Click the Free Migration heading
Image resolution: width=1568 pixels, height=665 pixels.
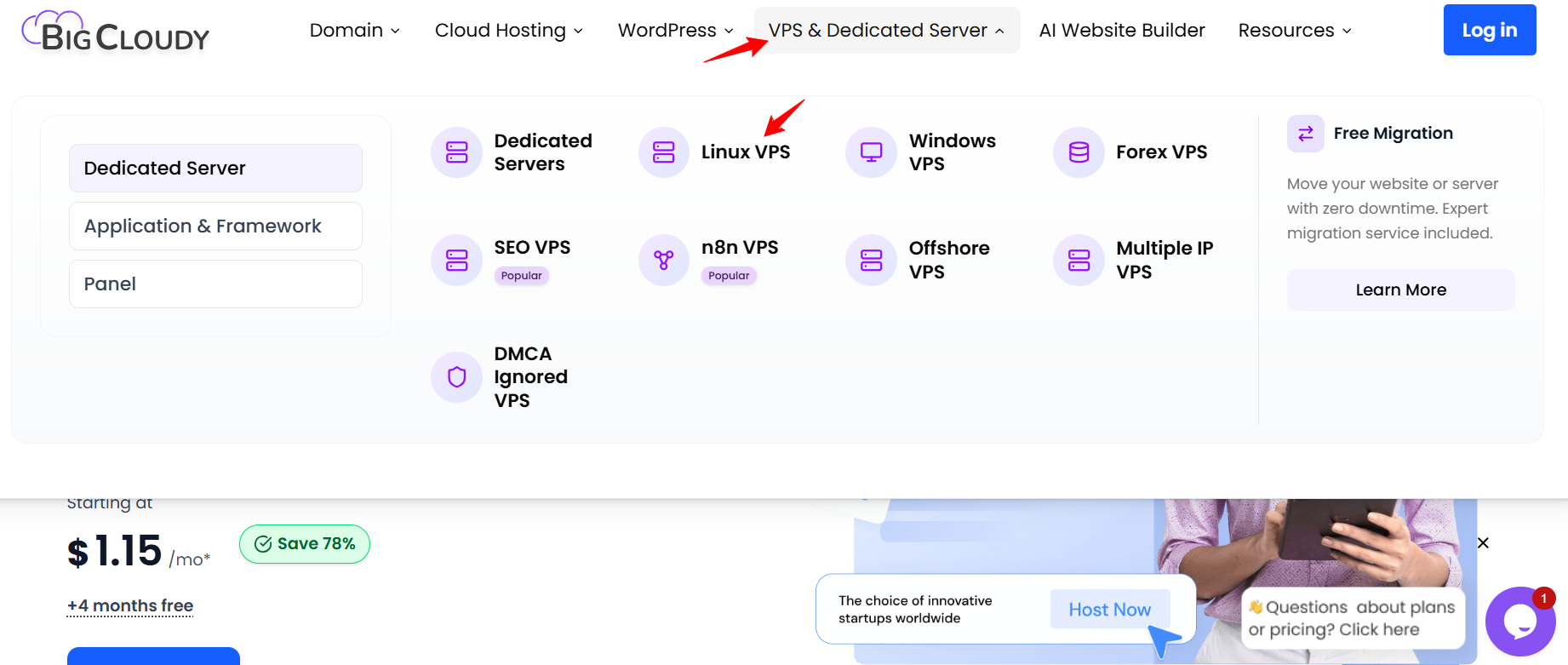(x=1393, y=134)
